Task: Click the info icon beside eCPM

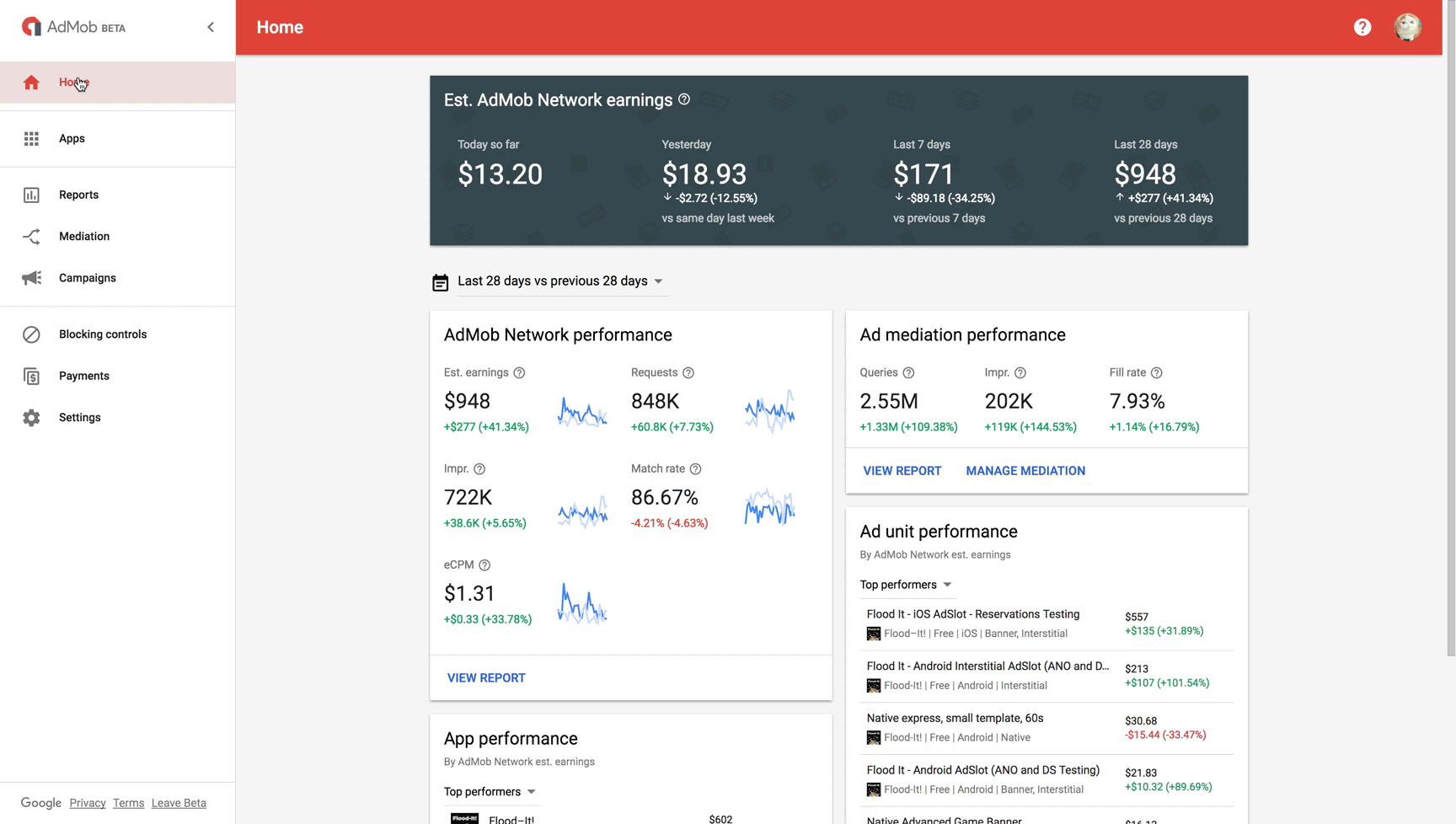Action: (484, 565)
